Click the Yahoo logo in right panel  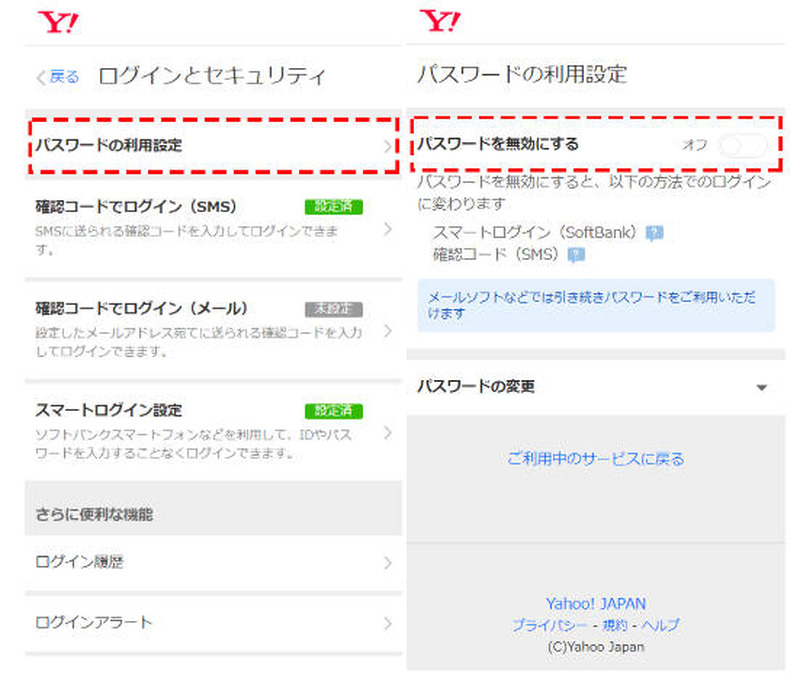pyautogui.click(x=441, y=20)
